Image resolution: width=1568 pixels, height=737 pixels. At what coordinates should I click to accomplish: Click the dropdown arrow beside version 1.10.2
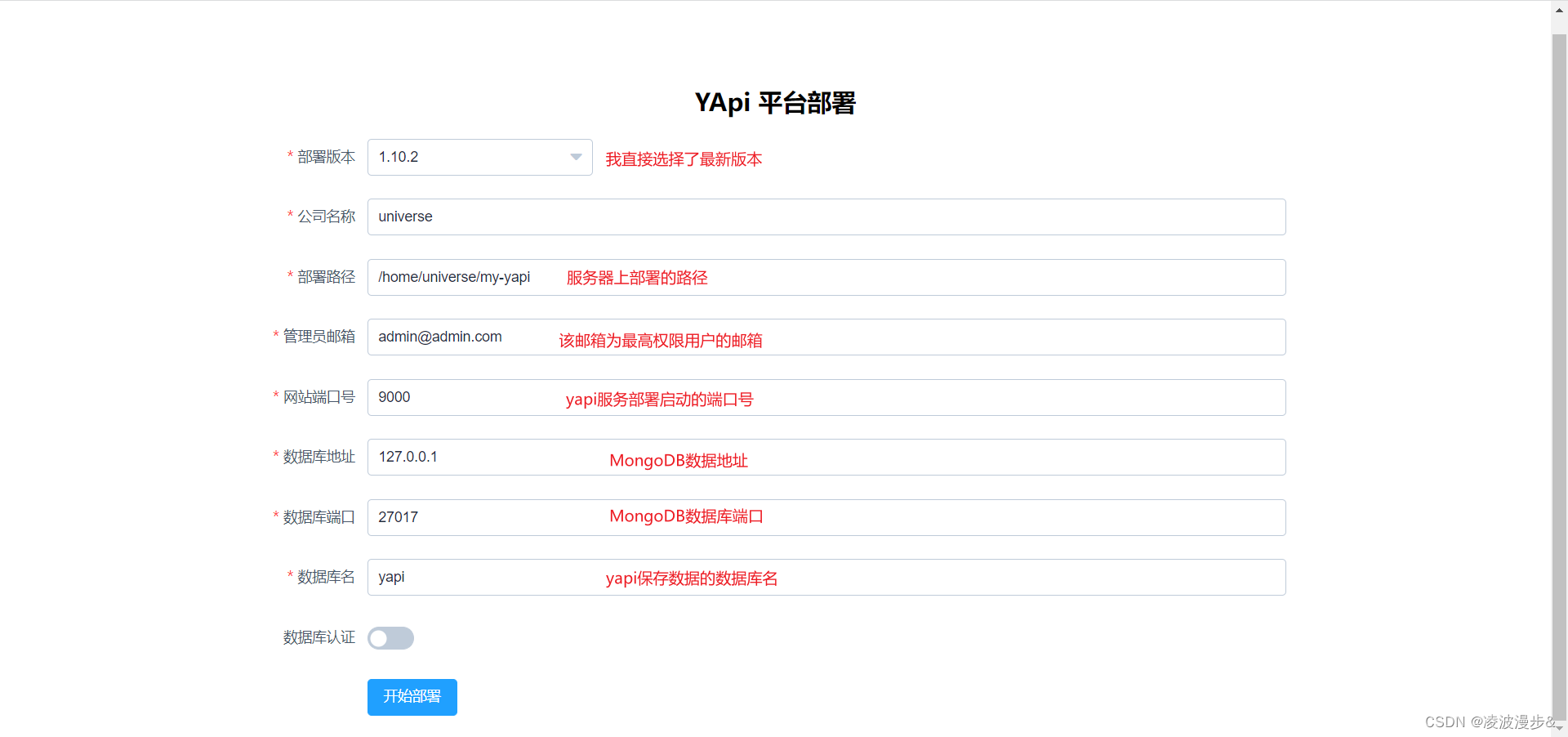(x=575, y=157)
